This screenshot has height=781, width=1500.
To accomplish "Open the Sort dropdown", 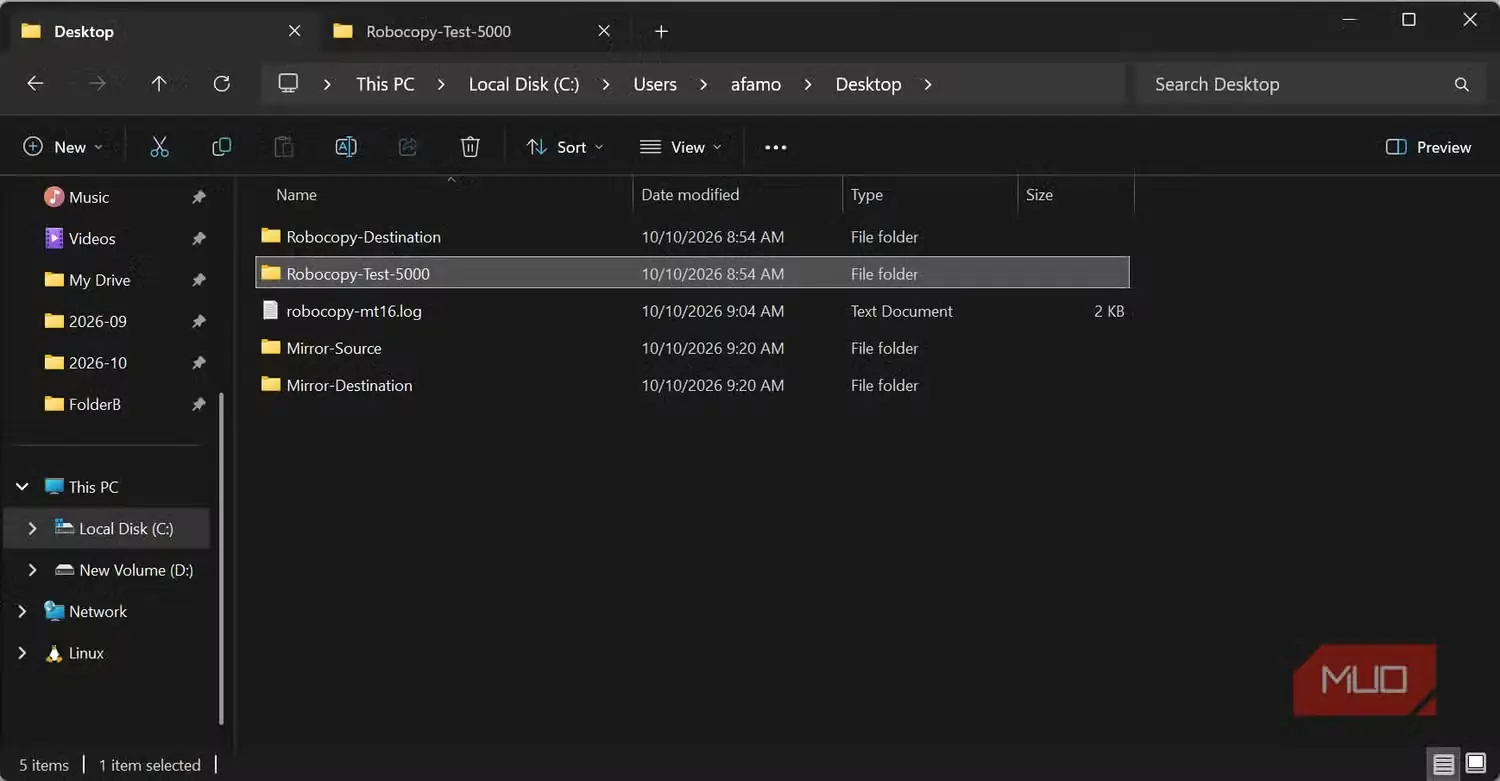I will pos(565,147).
